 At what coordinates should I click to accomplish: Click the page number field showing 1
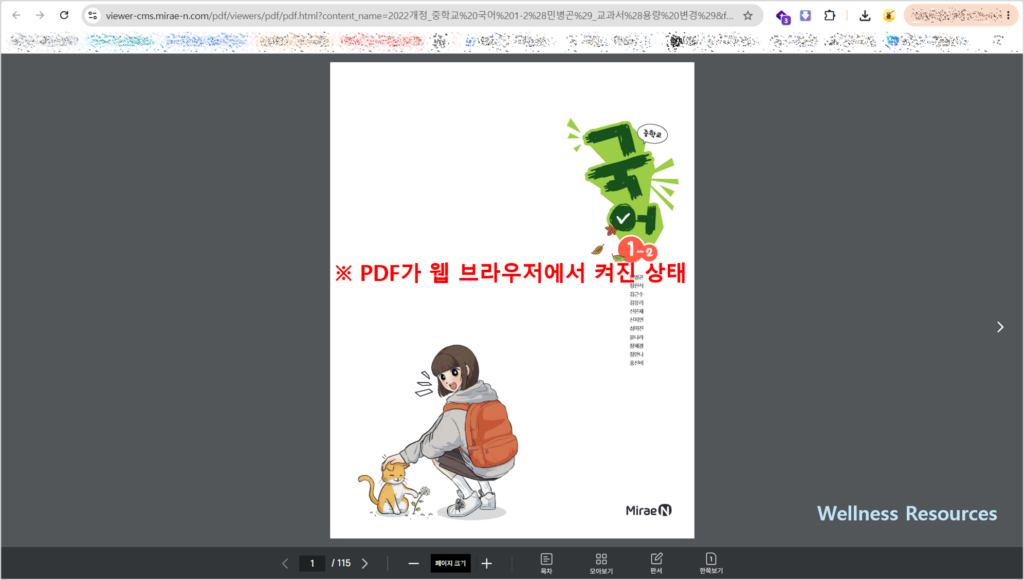(x=312, y=563)
